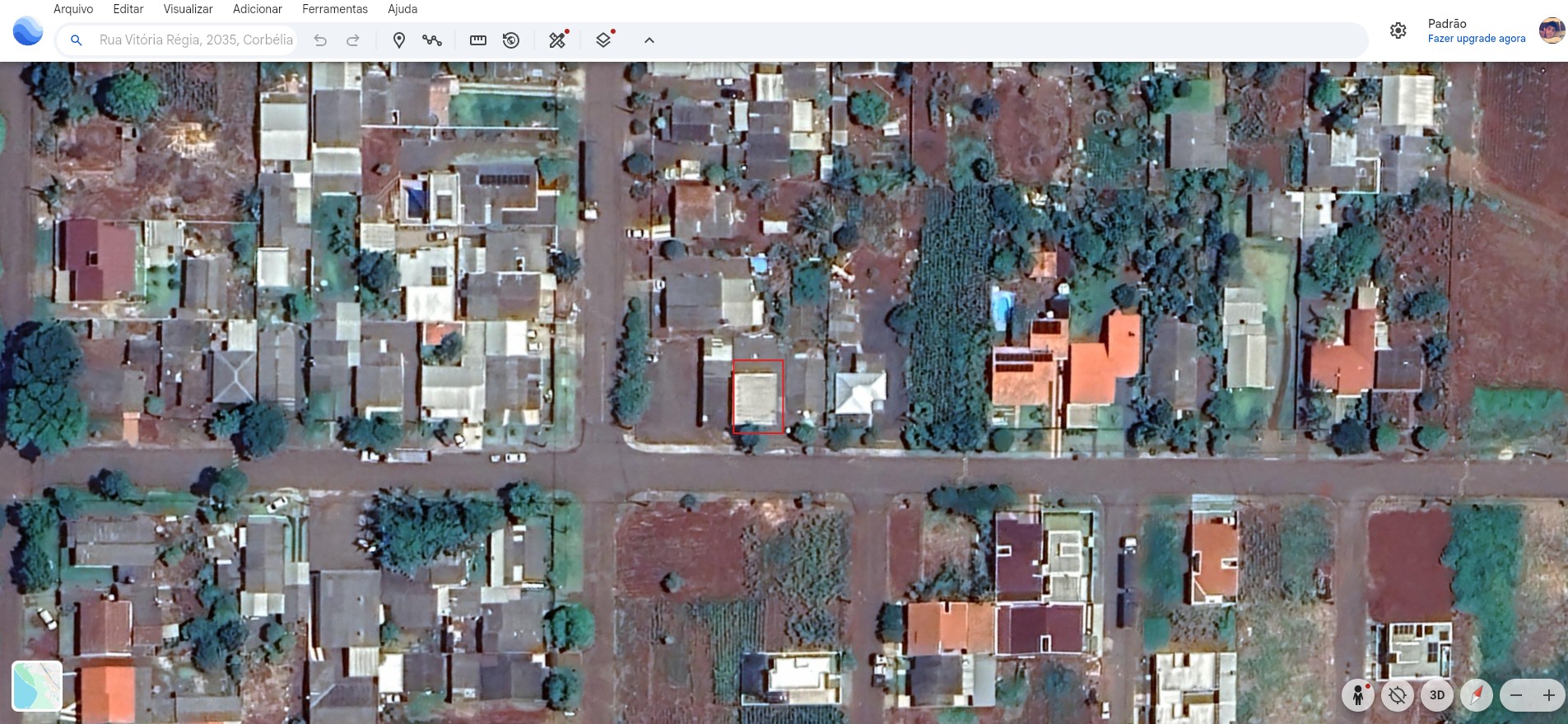Open the measure distance ruler tool
Viewport: 1568px width, 724px height.
[x=478, y=40]
